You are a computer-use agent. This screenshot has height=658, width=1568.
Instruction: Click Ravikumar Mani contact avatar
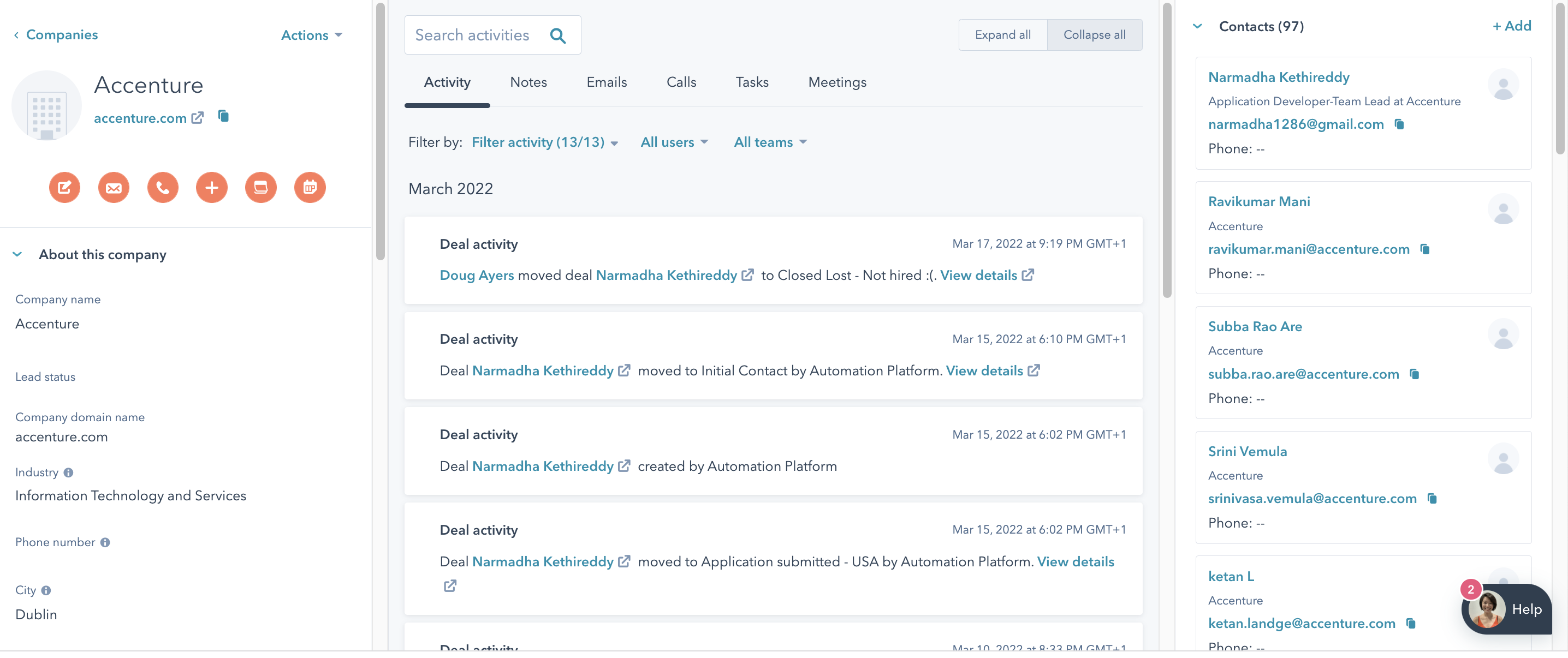click(1503, 209)
